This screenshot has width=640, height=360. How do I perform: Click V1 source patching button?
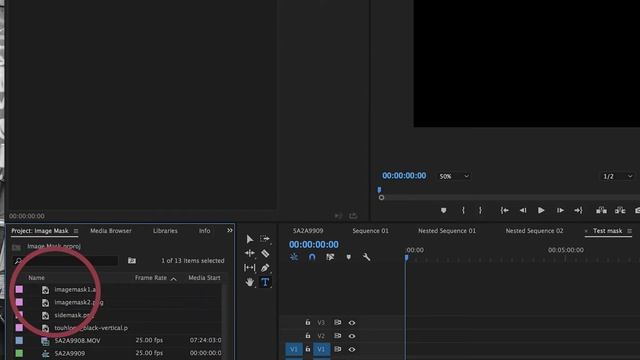click(x=293, y=349)
